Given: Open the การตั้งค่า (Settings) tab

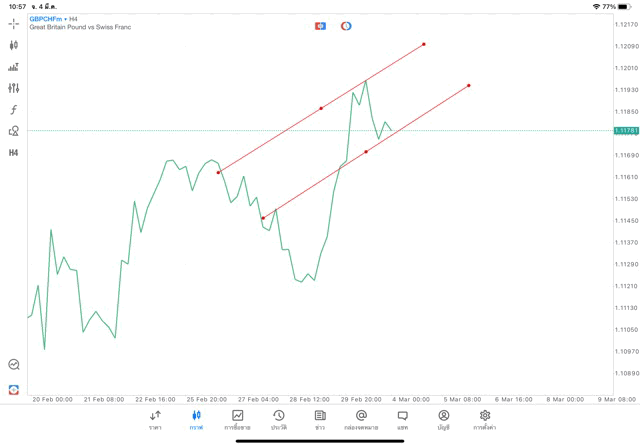Looking at the screenshot, I should 485,420.
